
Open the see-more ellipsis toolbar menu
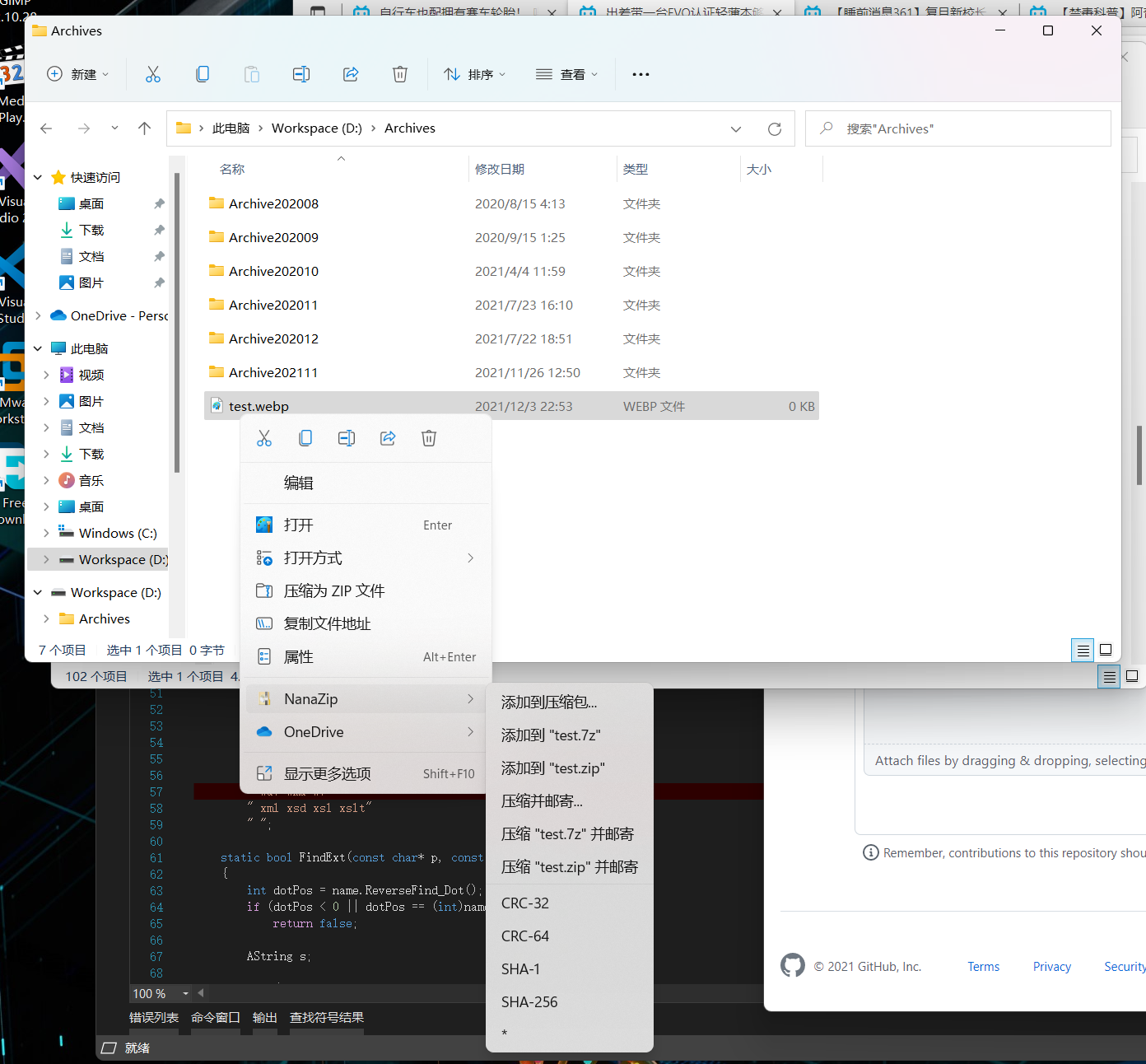[641, 74]
